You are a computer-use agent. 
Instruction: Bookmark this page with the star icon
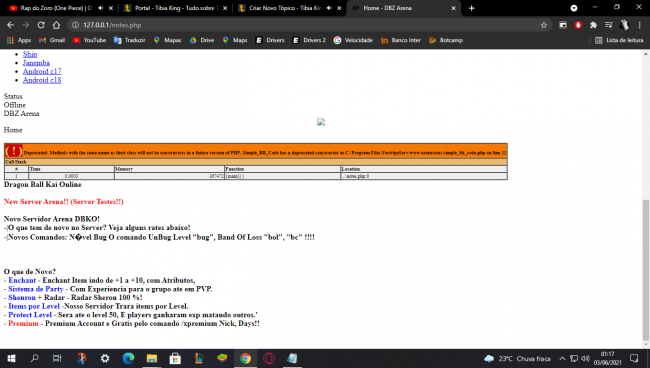coord(543,25)
